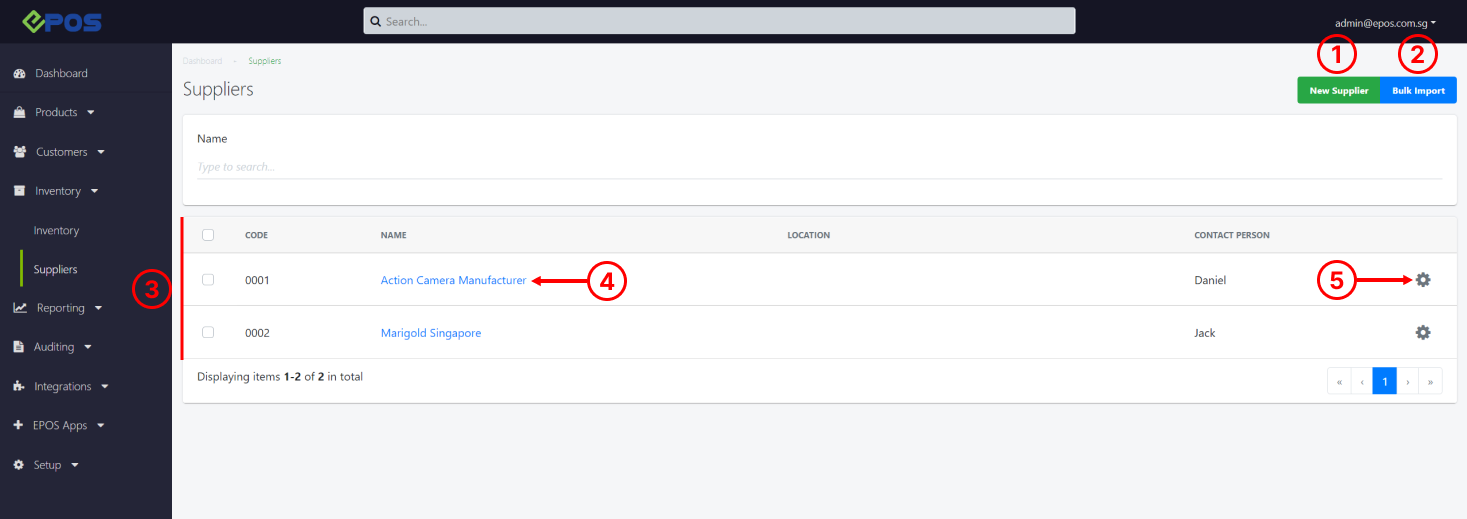The width and height of the screenshot is (1467, 519).
Task: Click the 'Displaying items 1-2 of 2' text
Action: point(280,377)
